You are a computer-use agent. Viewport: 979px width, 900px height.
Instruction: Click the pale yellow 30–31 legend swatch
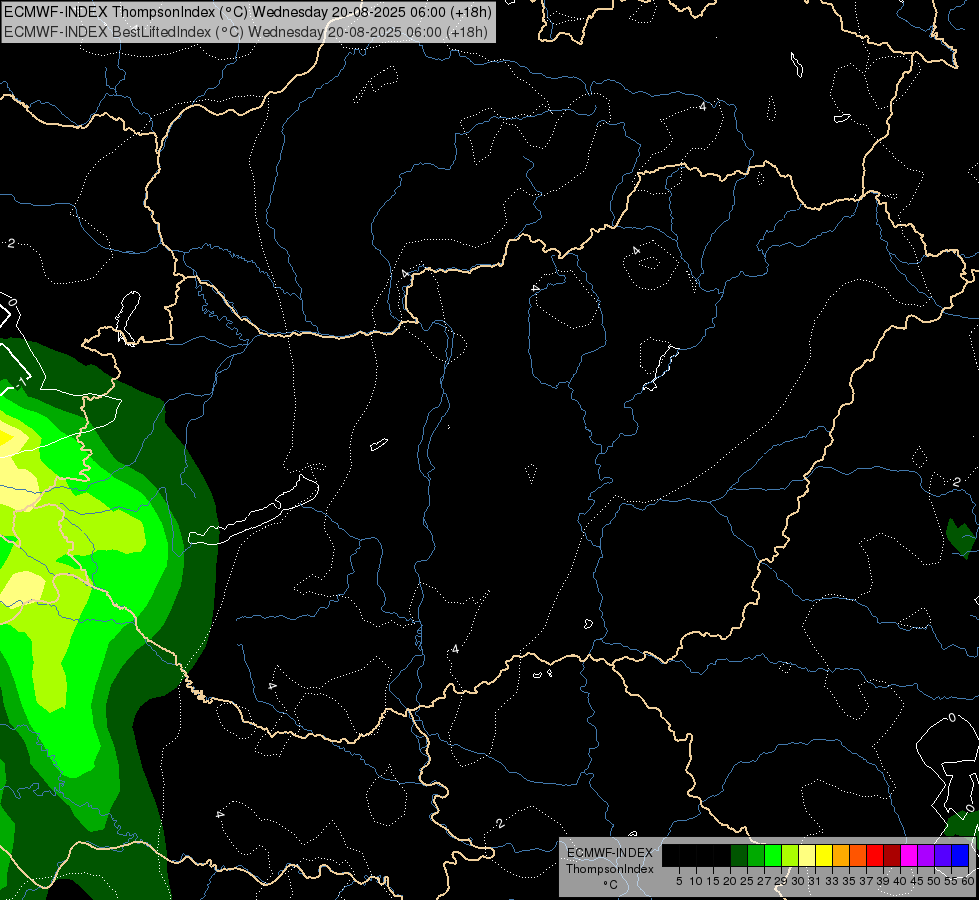coord(807,855)
